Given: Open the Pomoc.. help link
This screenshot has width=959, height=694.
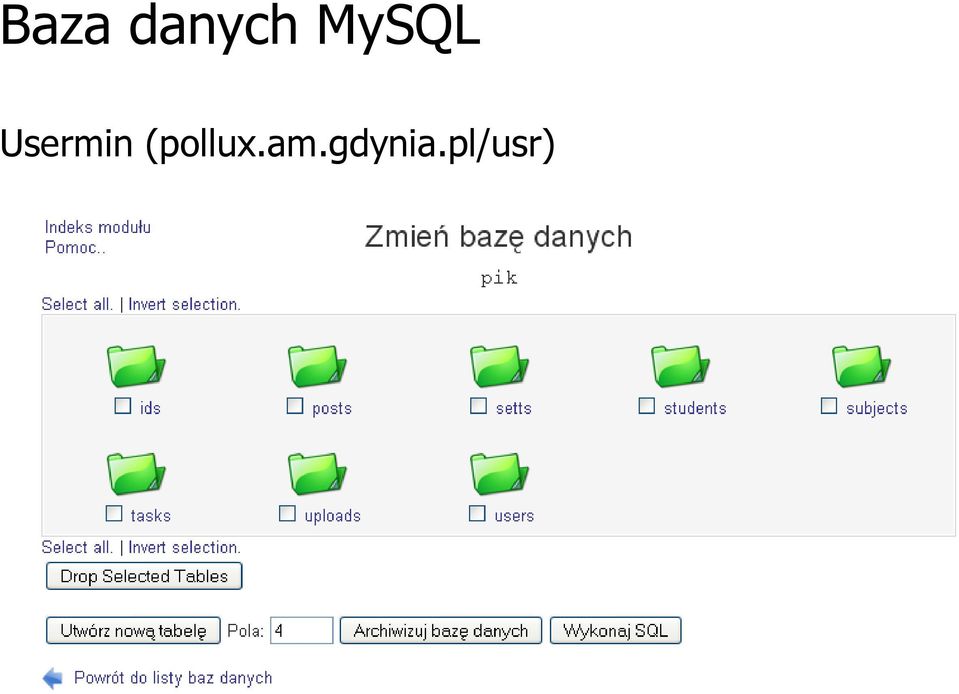Looking at the screenshot, I should tap(75, 248).
